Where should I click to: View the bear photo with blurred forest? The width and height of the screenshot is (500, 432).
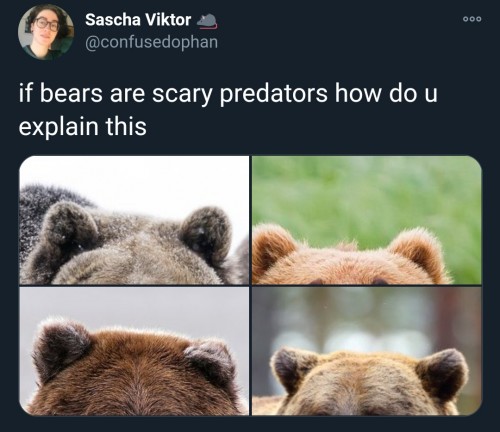click(367, 351)
